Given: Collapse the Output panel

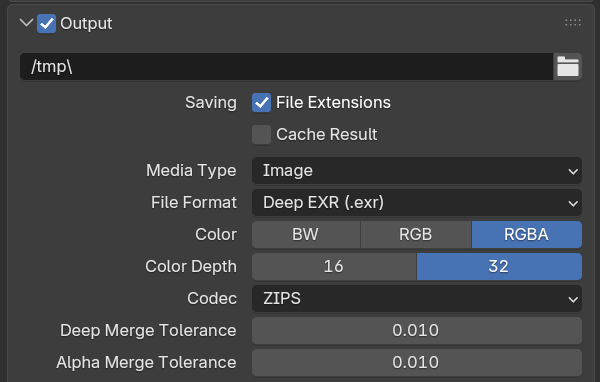Looking at the screenshot, I should (26, 23).
